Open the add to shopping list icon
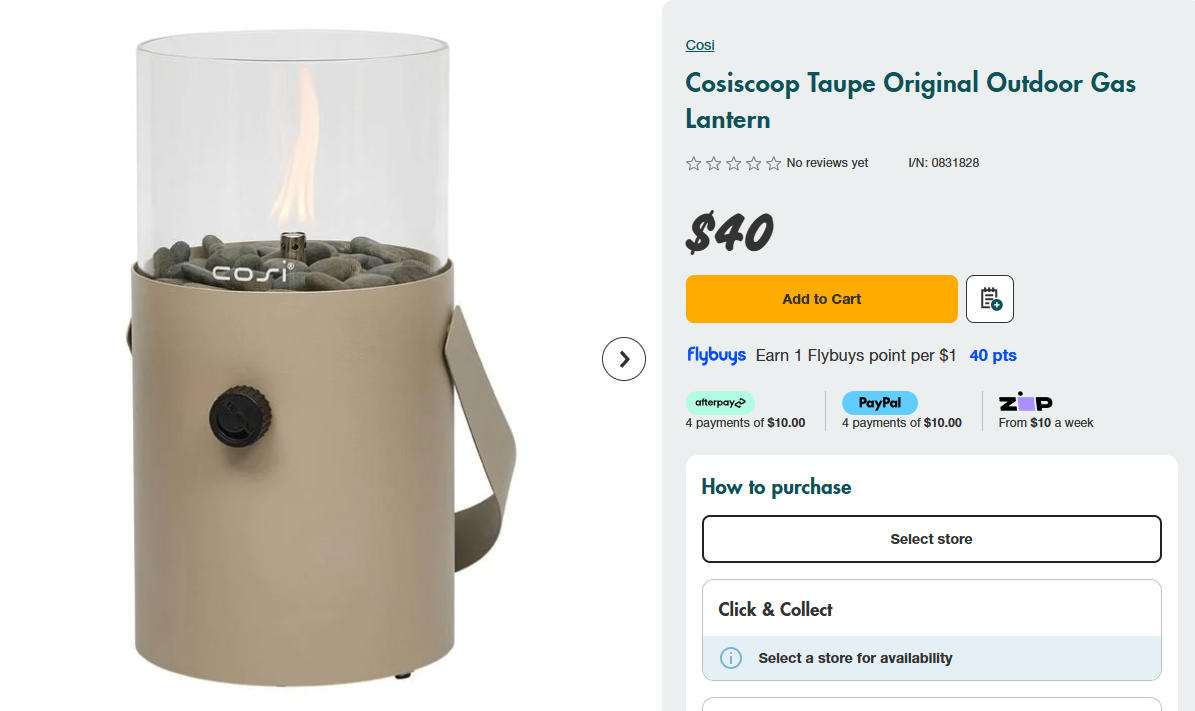The image size is (1195, 711). pos(989,298)
